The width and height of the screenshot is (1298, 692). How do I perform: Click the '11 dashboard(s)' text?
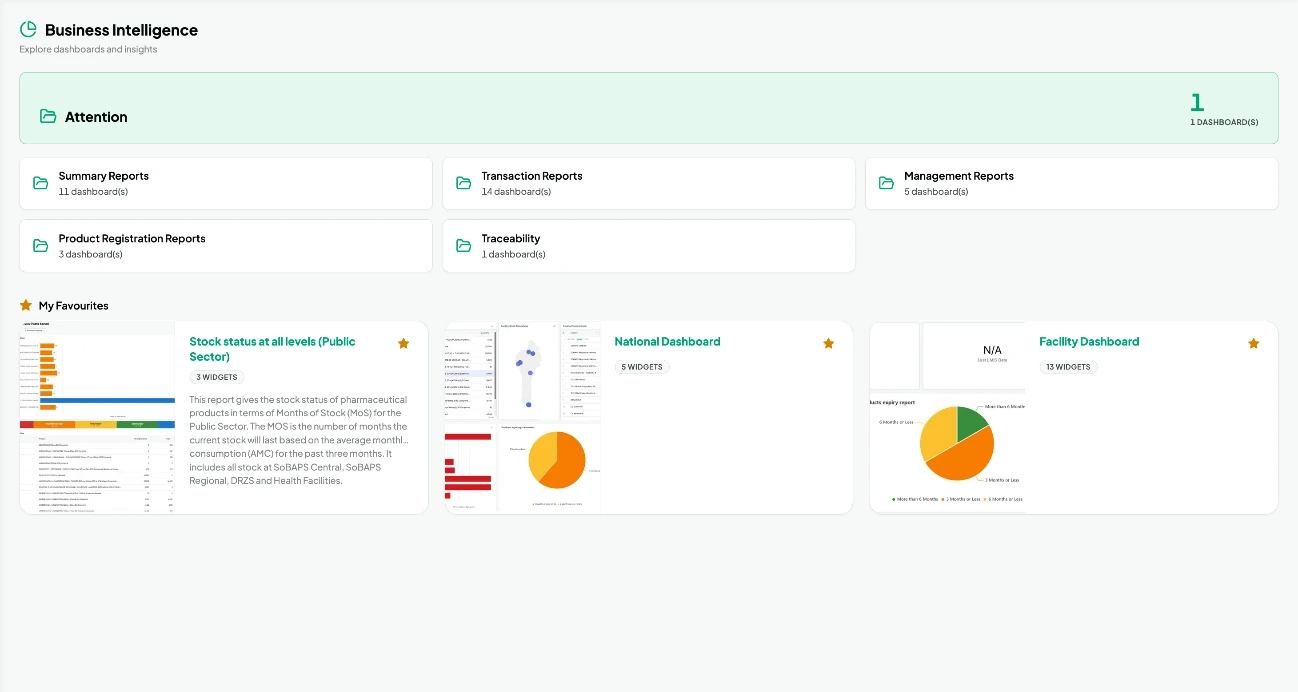coord(93,192)
